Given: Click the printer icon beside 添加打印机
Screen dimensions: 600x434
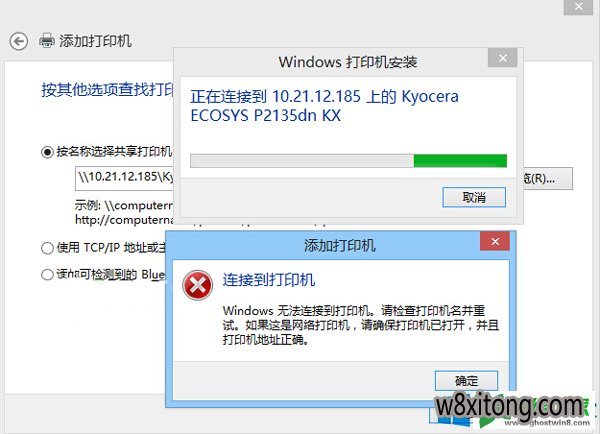Looking at the screenshot, I should pos(47,41).
